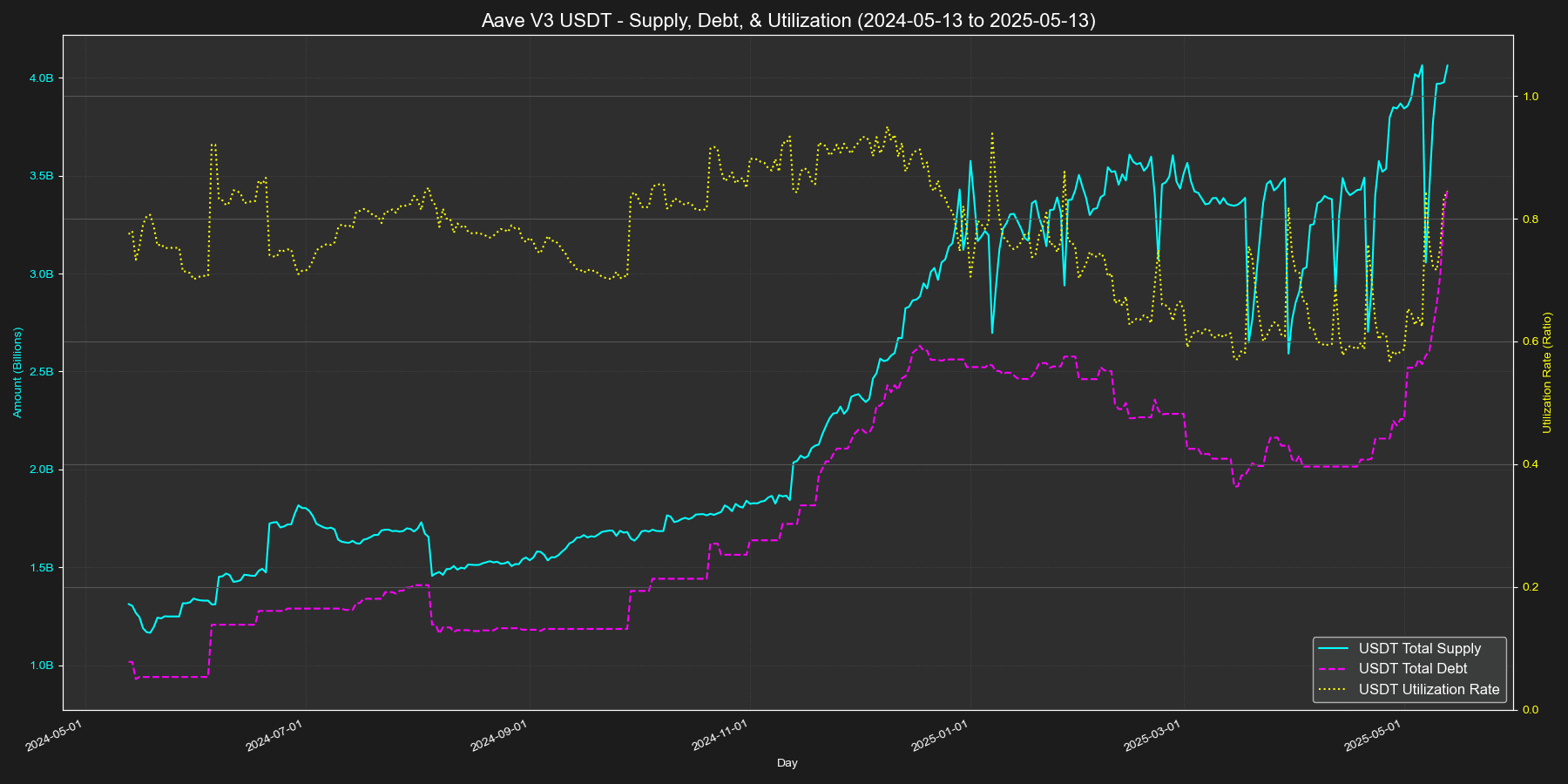Screen dimensions: 1568x784
Task: Click the 4.0B left axis tick
Action: click(x=41, y=78)
